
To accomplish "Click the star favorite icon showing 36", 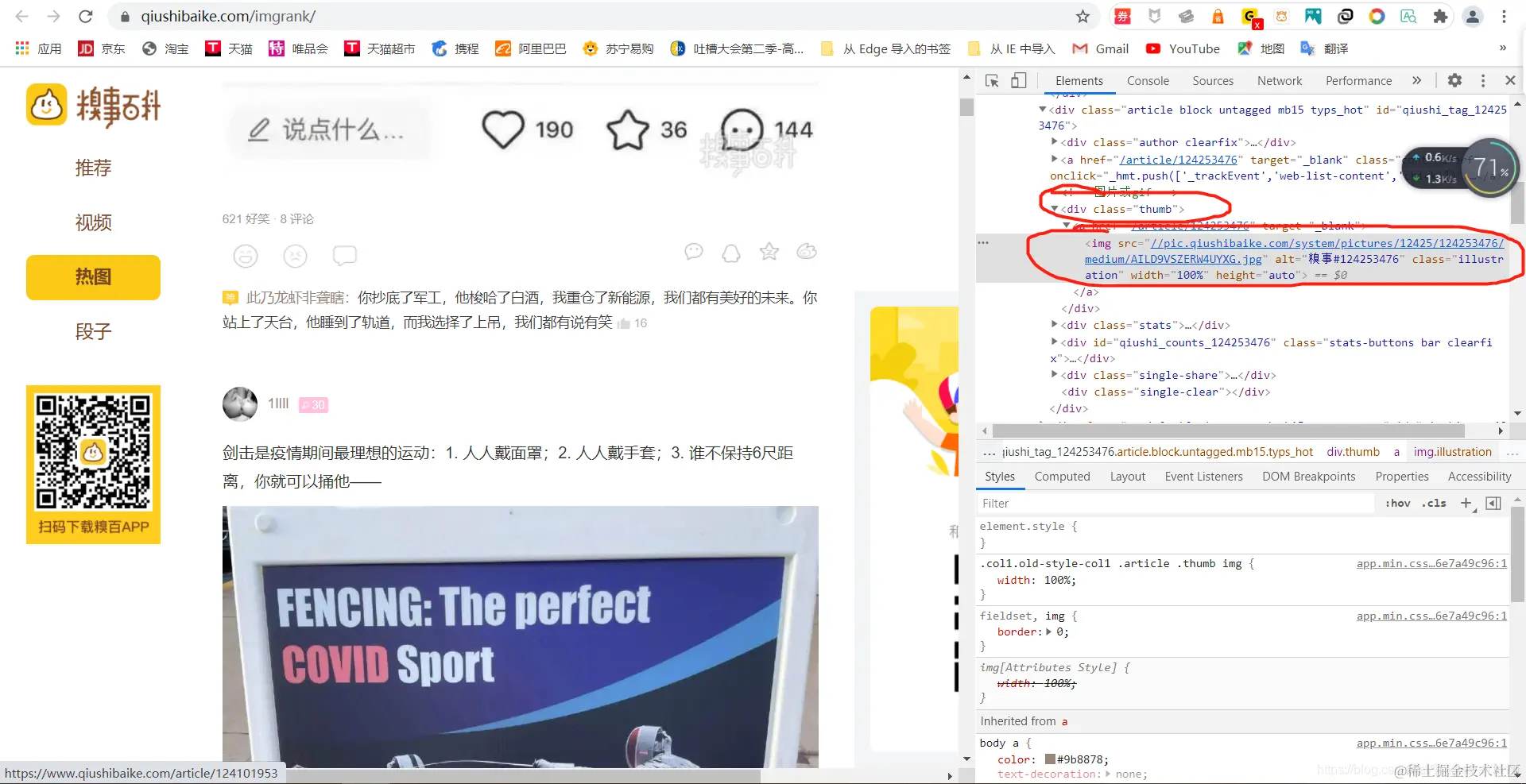I will (x=628, y=129).
